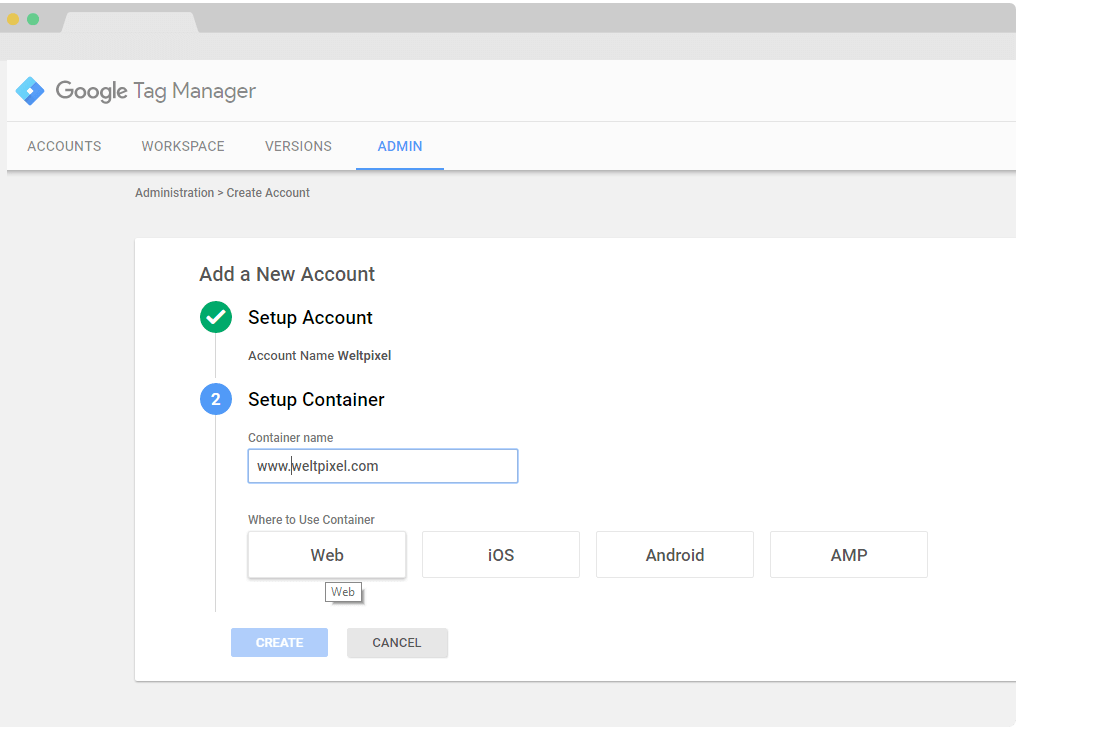Click the Setup Container step heading
This screenshot has width=1094, height=732.
pyautogui.click(x=316, y=400)
